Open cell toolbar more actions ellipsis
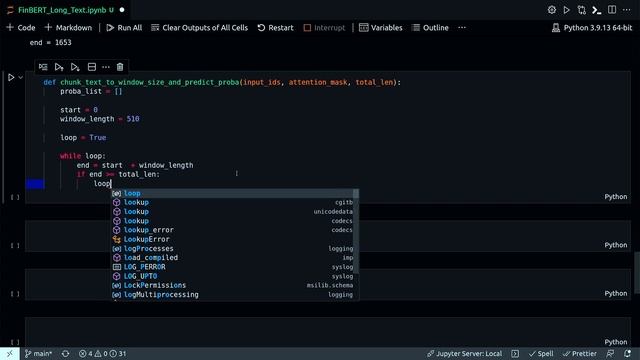 (x=106, y=67)
